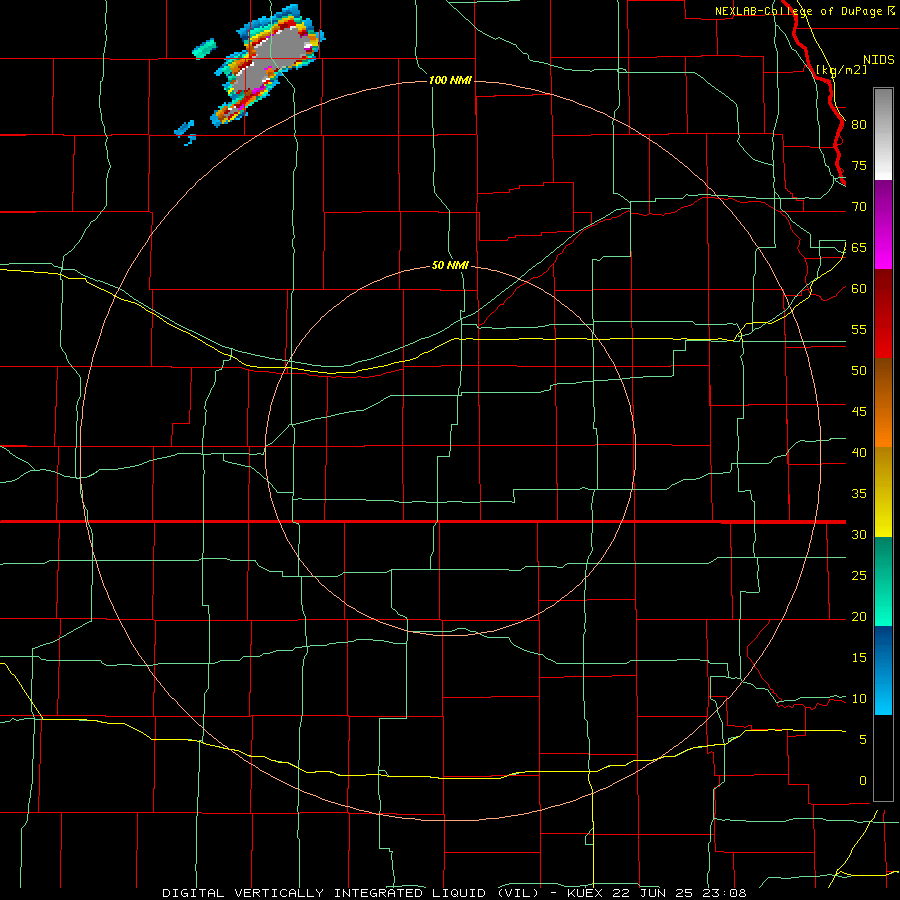
Task: Click the 0 value on color scale
Action: pos(863,781)
